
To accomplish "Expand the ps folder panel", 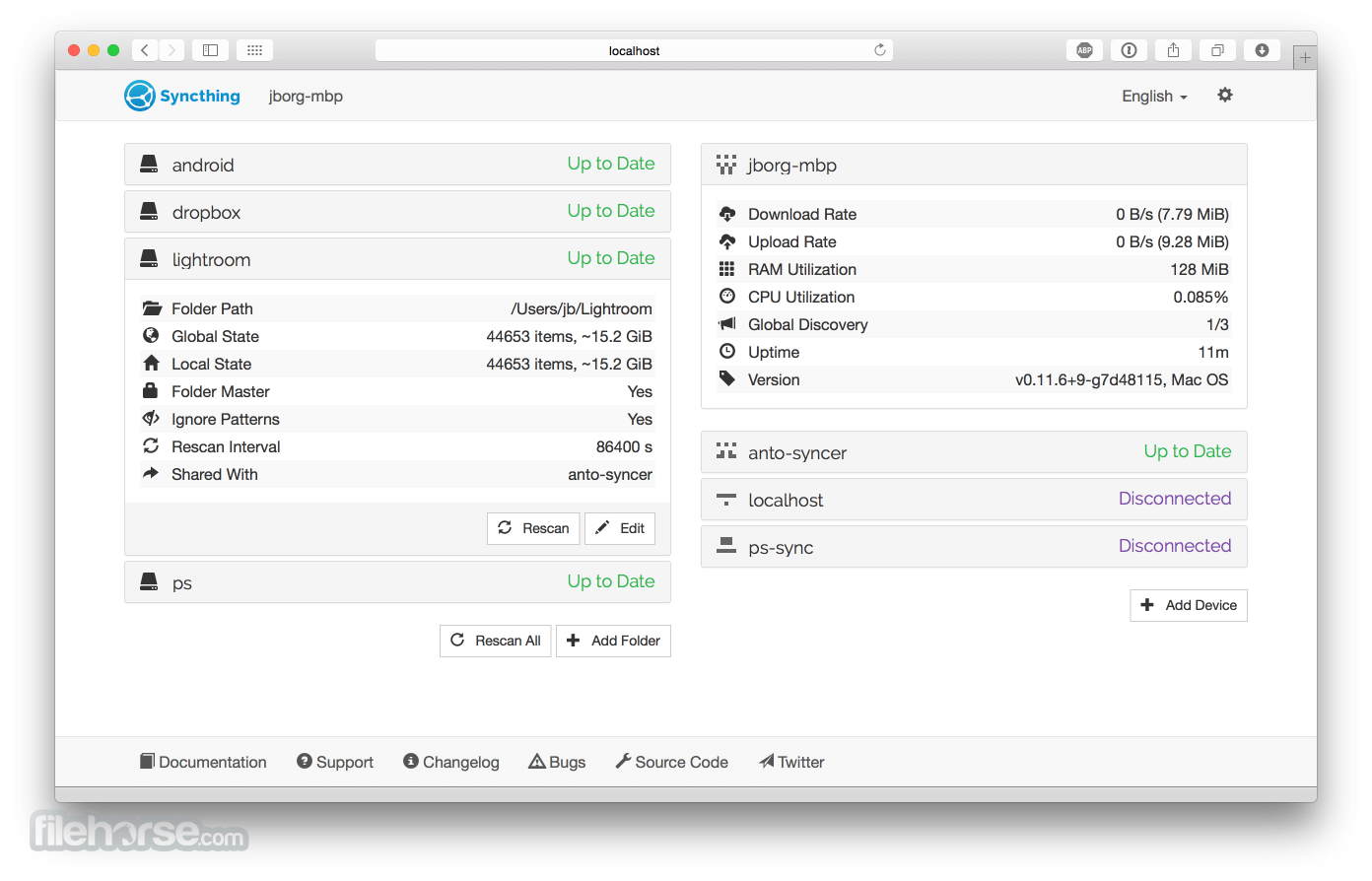I will (397, 582).
